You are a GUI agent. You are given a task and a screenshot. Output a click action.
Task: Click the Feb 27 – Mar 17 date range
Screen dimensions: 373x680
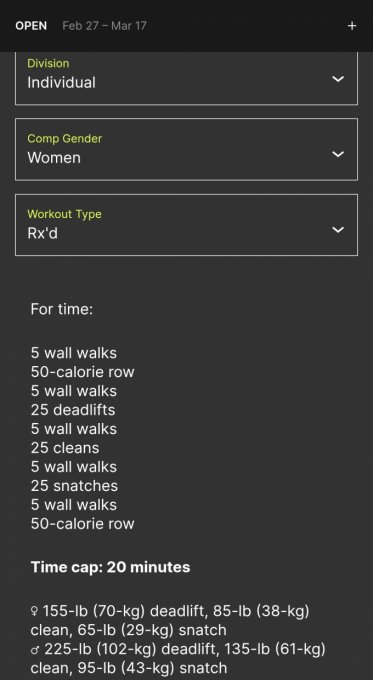[x=104, y=26]
